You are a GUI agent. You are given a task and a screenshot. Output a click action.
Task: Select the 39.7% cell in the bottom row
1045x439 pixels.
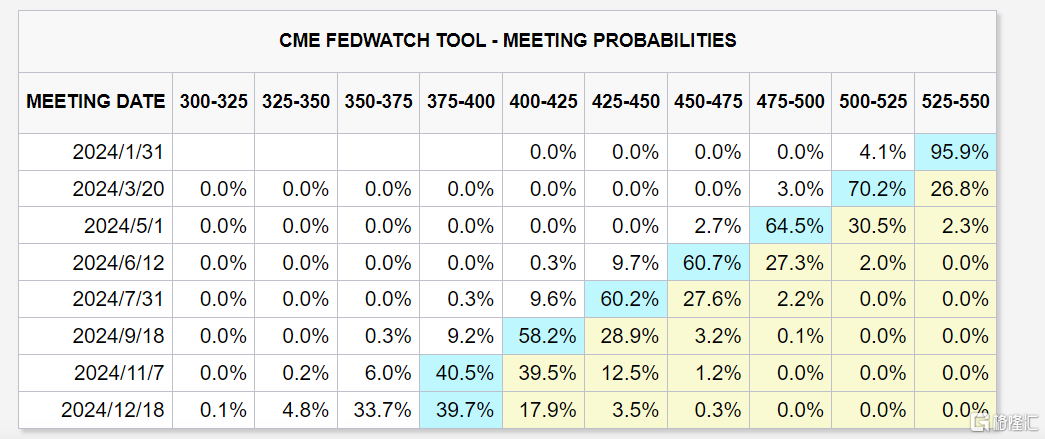[x=461, y=410]
